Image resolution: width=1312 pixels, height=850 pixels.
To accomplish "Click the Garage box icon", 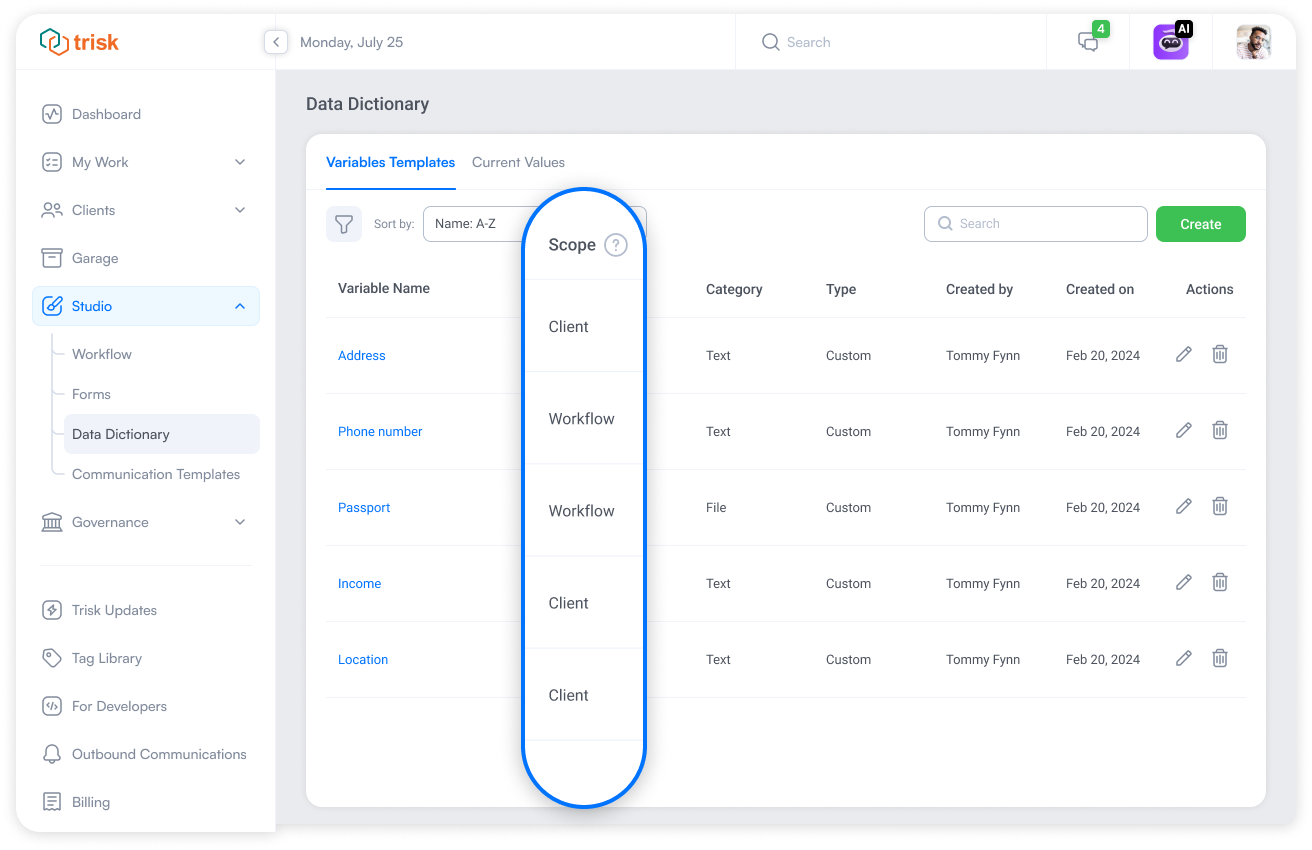I will tap(52, 258).
